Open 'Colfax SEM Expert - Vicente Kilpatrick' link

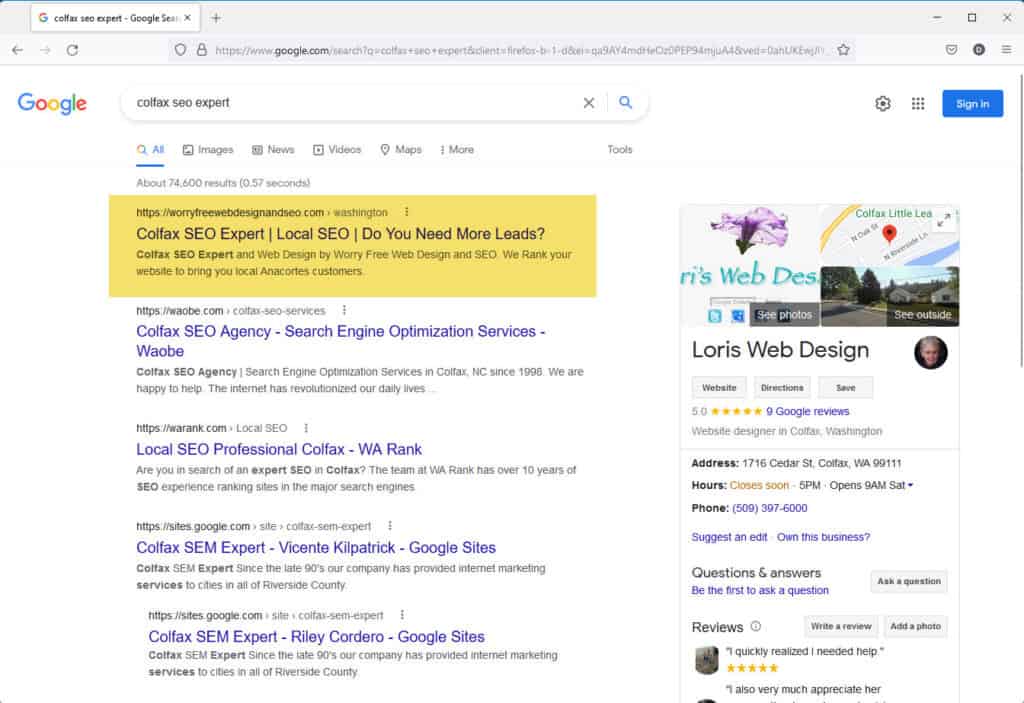point(316,548)
